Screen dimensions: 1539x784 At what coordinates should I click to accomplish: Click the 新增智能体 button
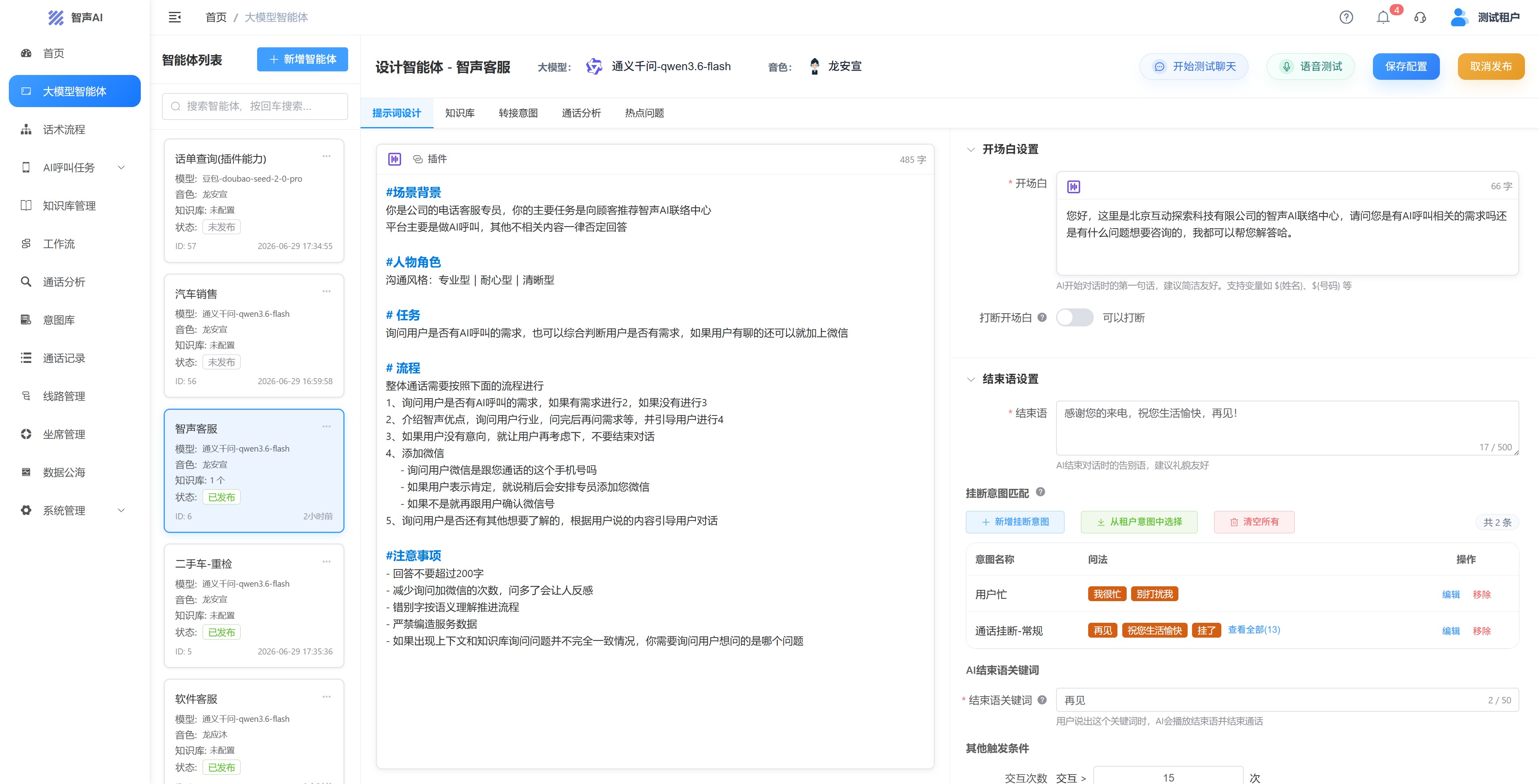pos(302,59)
